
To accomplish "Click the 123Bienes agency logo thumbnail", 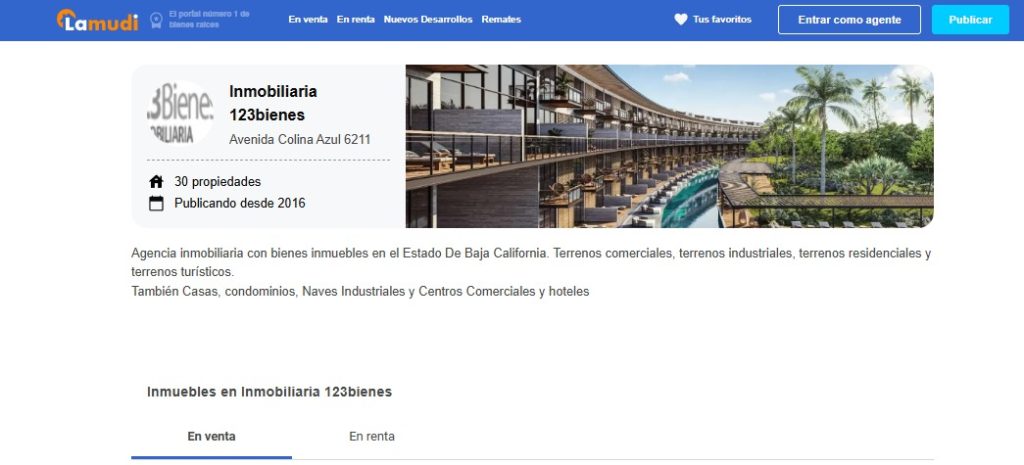I will click(180, 112).
